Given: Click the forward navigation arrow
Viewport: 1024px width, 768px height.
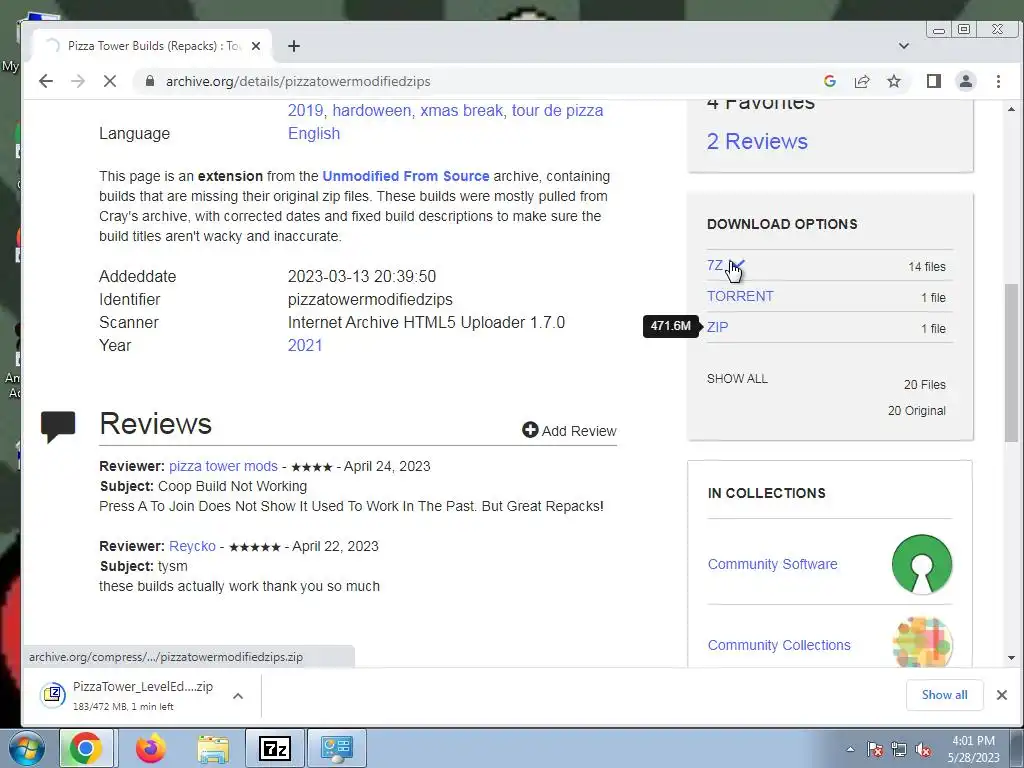Looking at the screenshot, I should tap(78, 81).
